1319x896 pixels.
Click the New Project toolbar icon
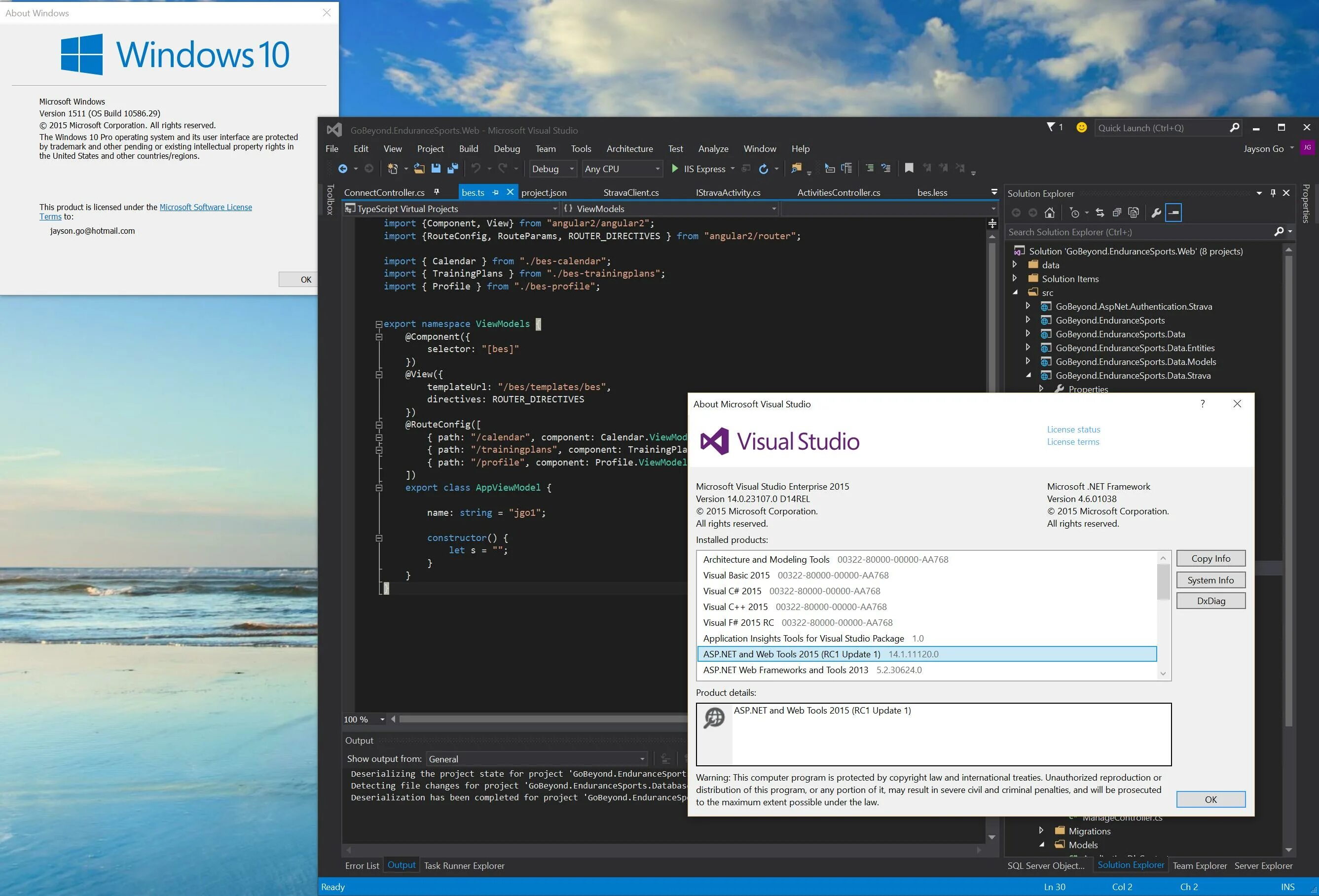(392, 169)
